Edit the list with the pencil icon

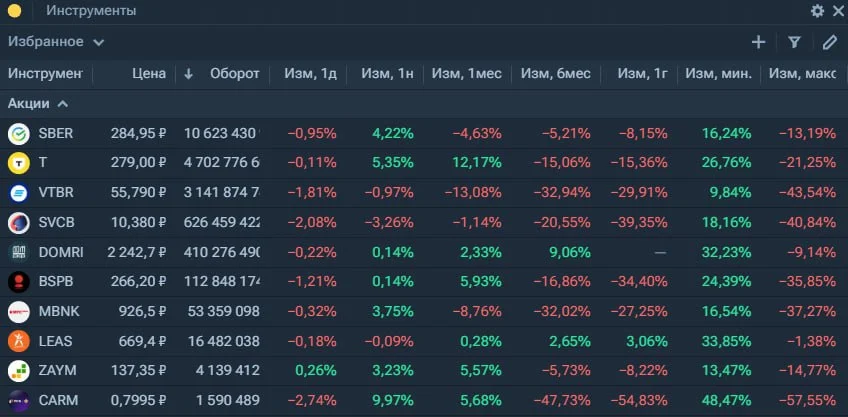[x=830, y=42]
